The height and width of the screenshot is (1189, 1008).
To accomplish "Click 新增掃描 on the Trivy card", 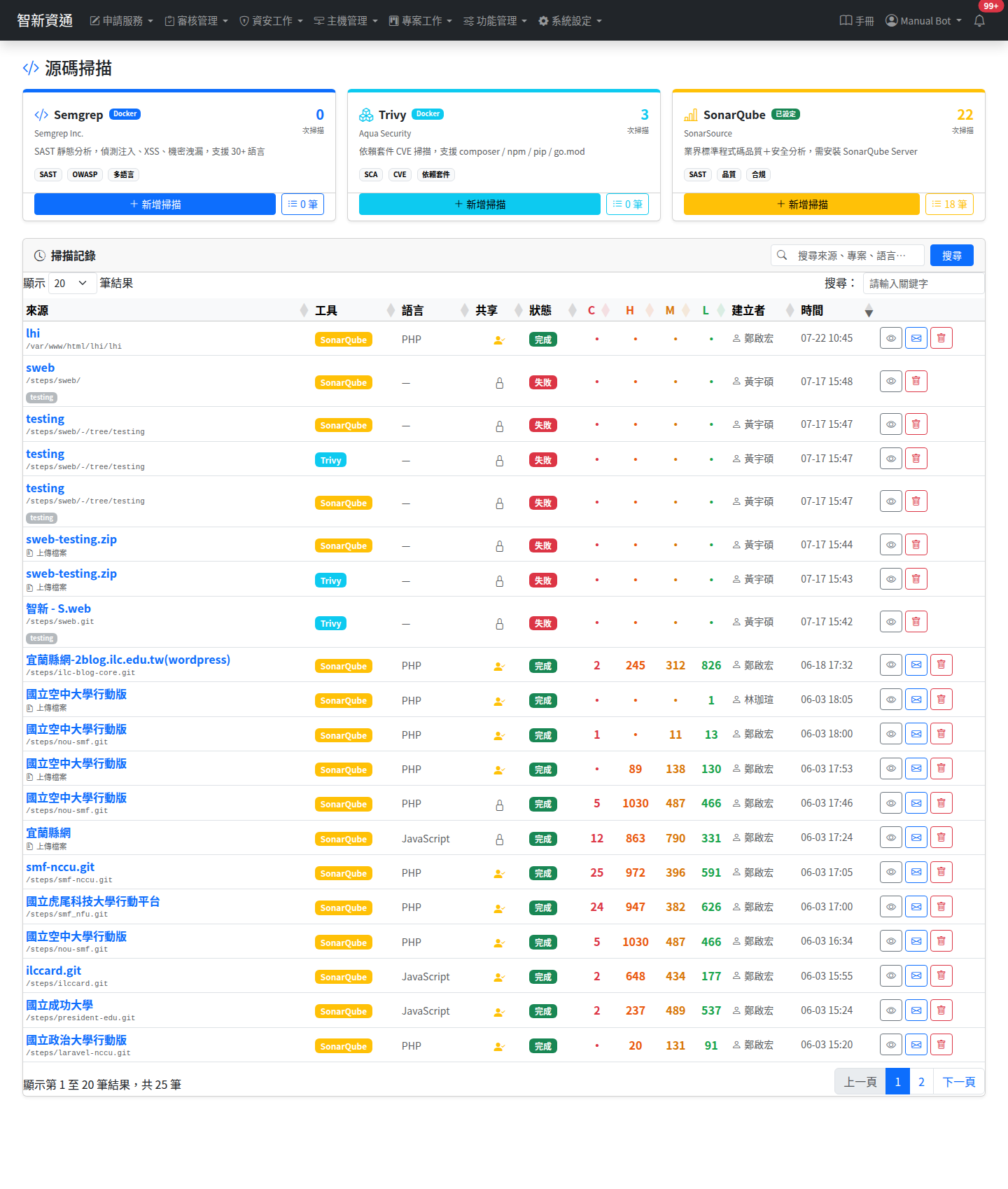I will 479,204.
